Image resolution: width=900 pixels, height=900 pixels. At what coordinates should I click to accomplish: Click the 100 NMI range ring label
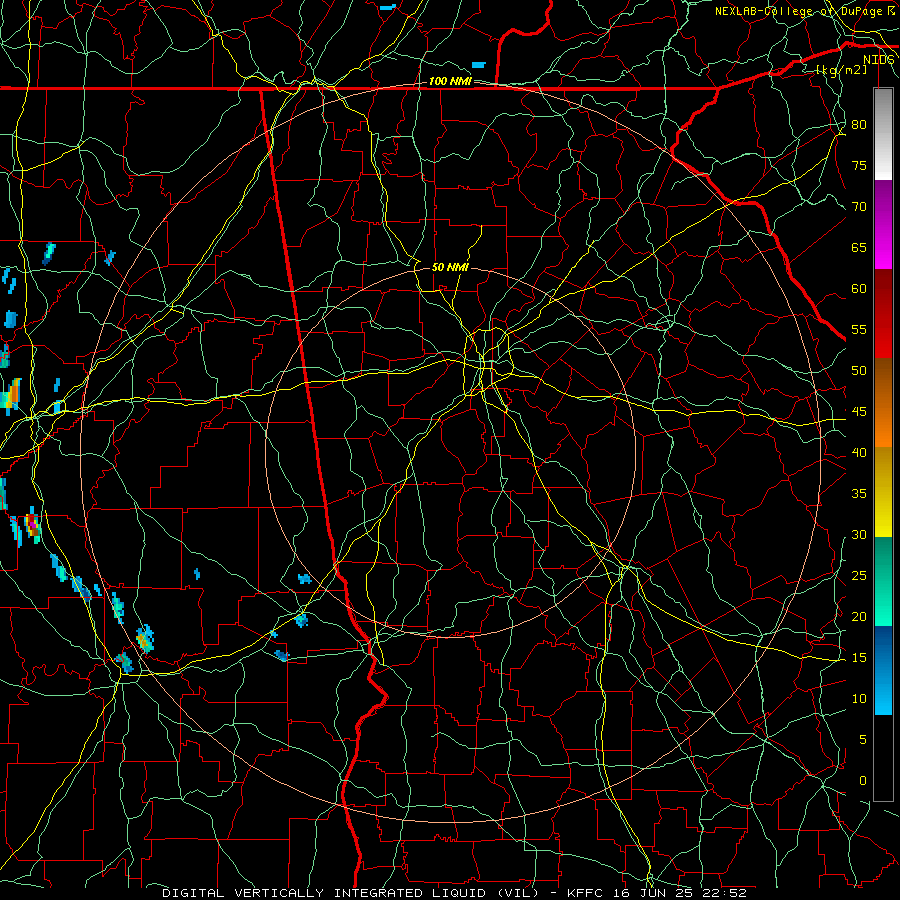pyautogui.click(x=450, y=81)
